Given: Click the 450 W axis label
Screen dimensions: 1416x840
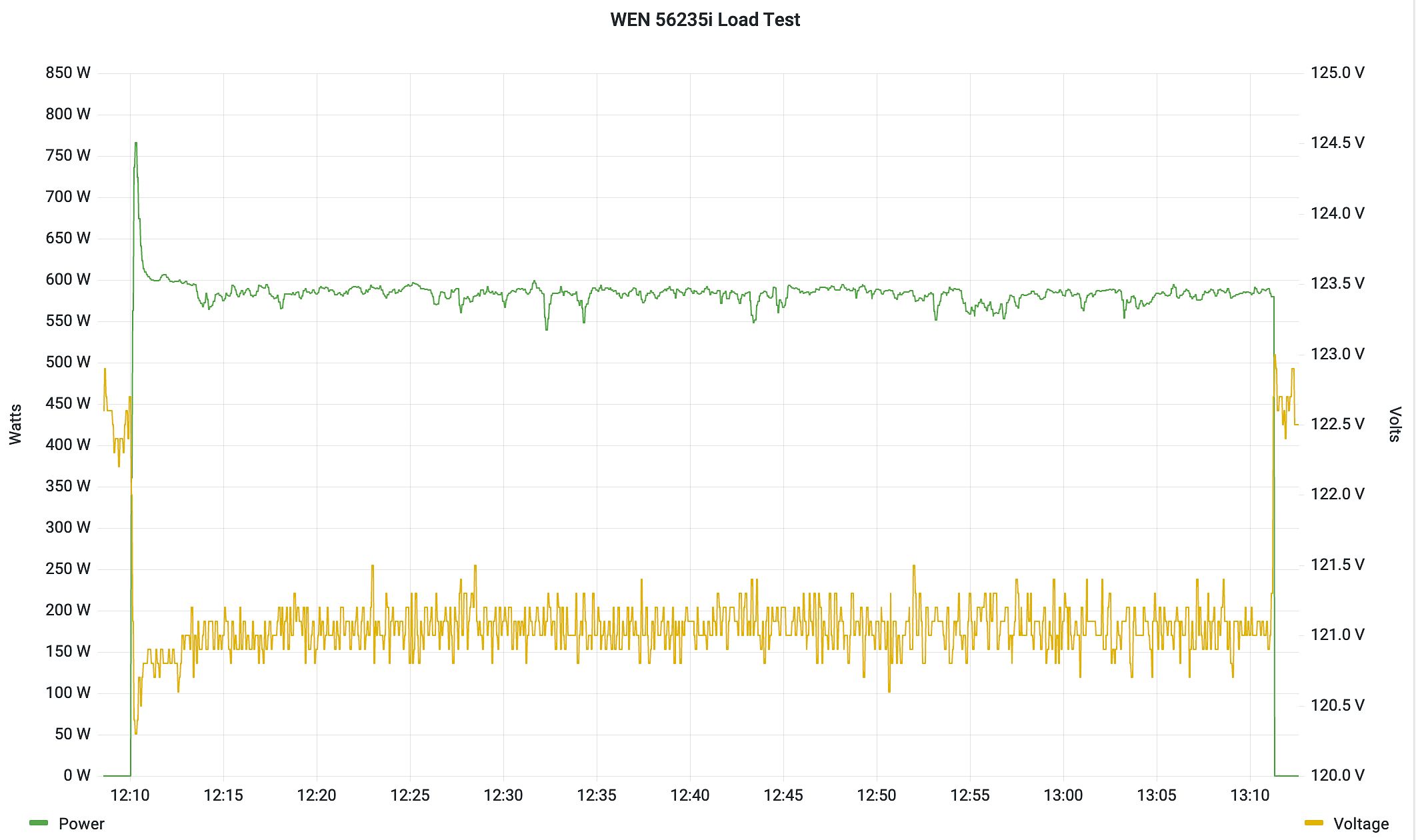Looking at the screenshot, I should click(68, 403).
